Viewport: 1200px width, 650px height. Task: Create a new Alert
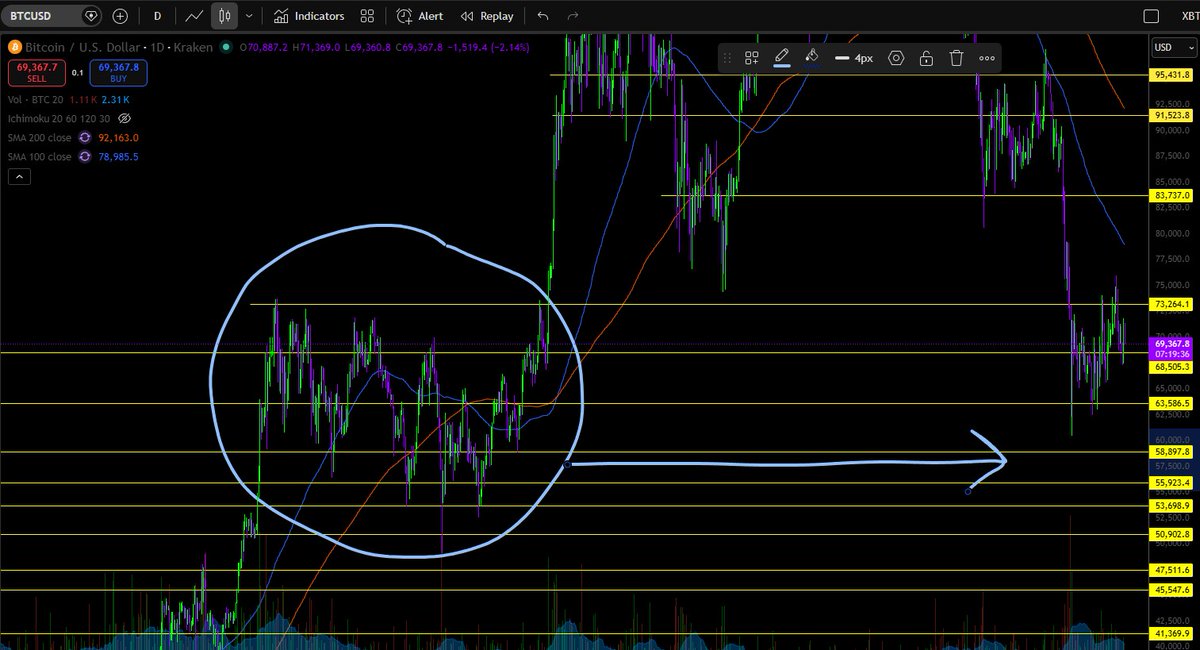[x=420, y=16]
